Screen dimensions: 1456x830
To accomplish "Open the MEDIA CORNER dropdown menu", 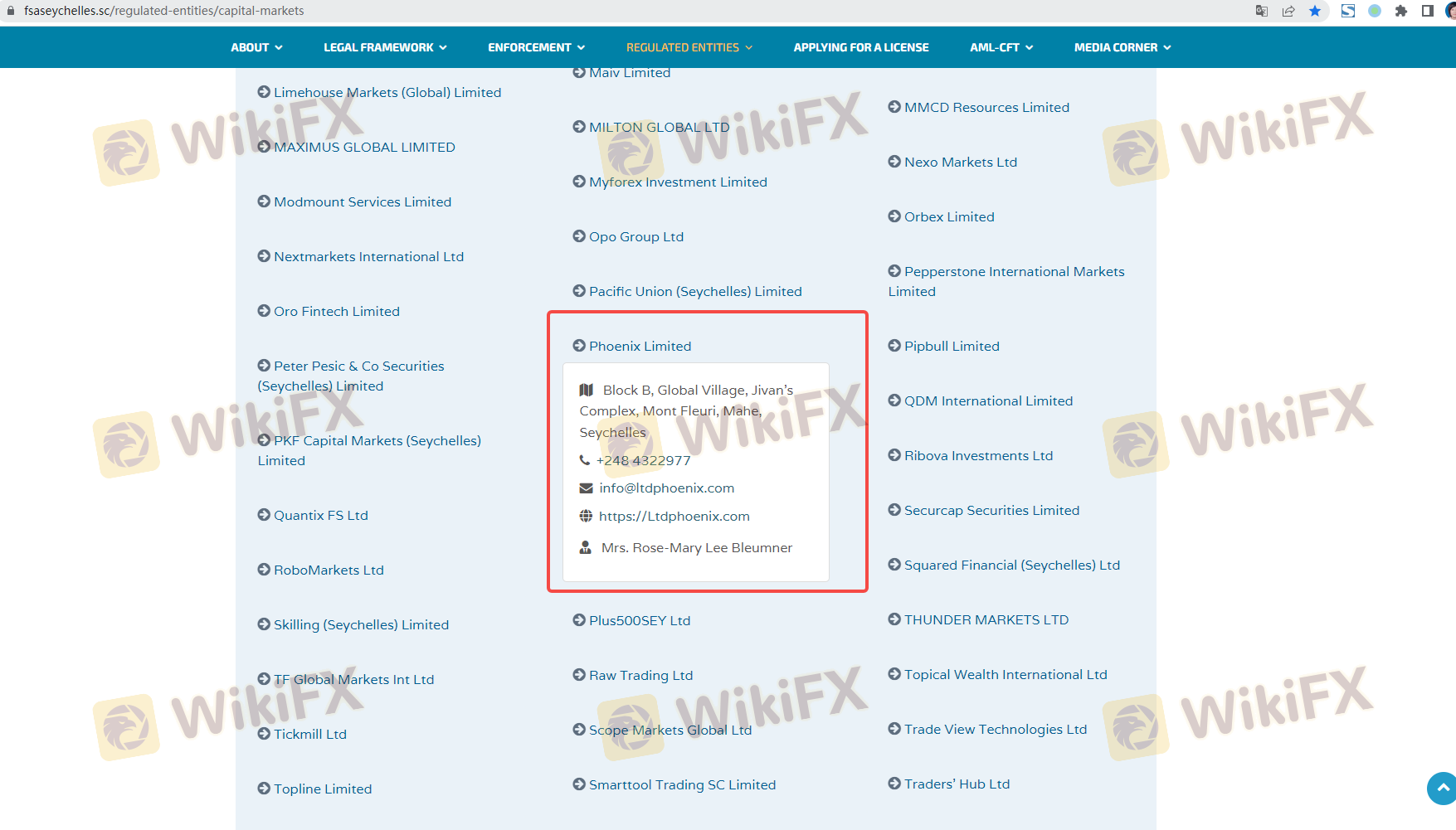I will (x=1122, y=47).
